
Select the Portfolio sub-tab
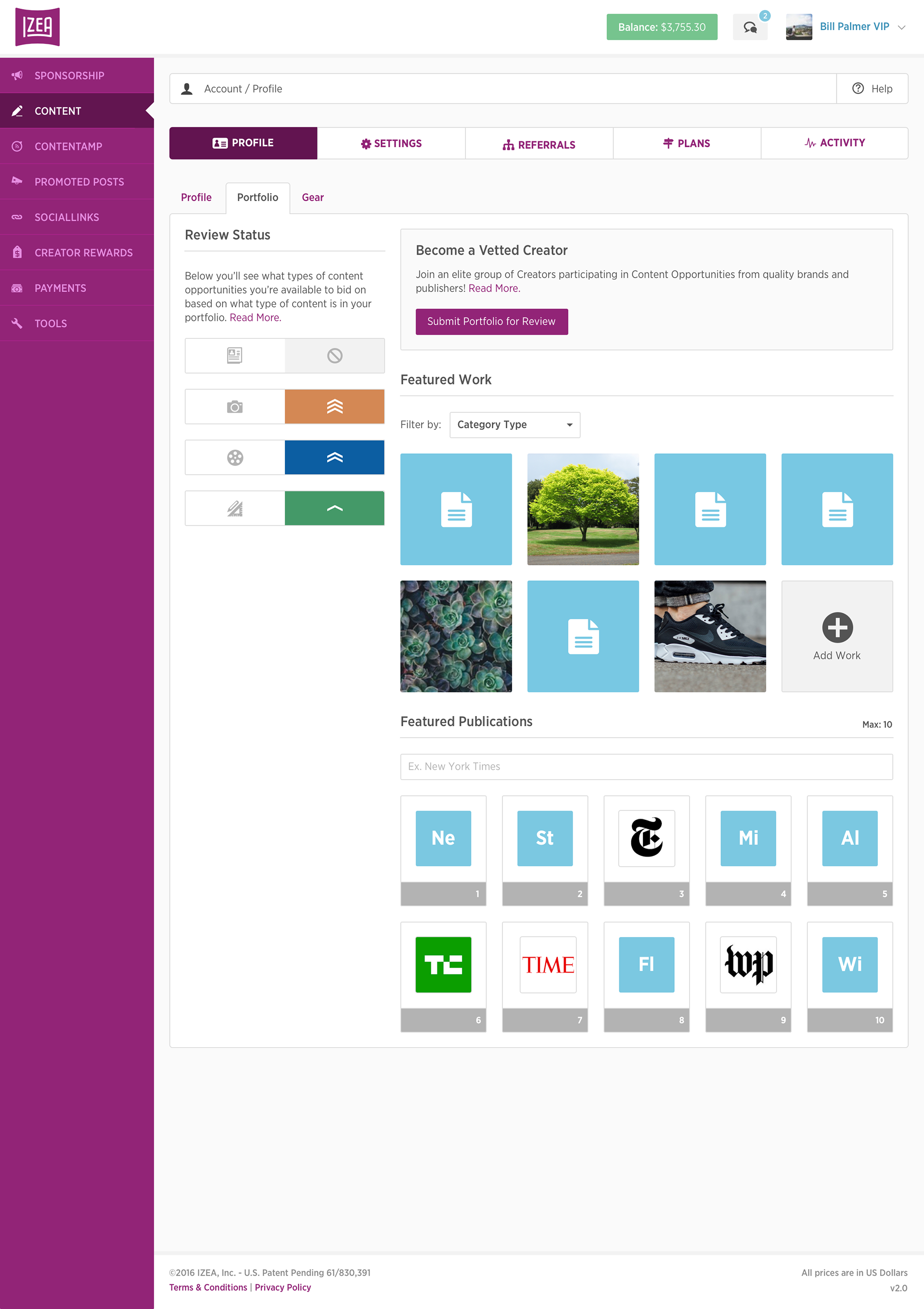257,197
